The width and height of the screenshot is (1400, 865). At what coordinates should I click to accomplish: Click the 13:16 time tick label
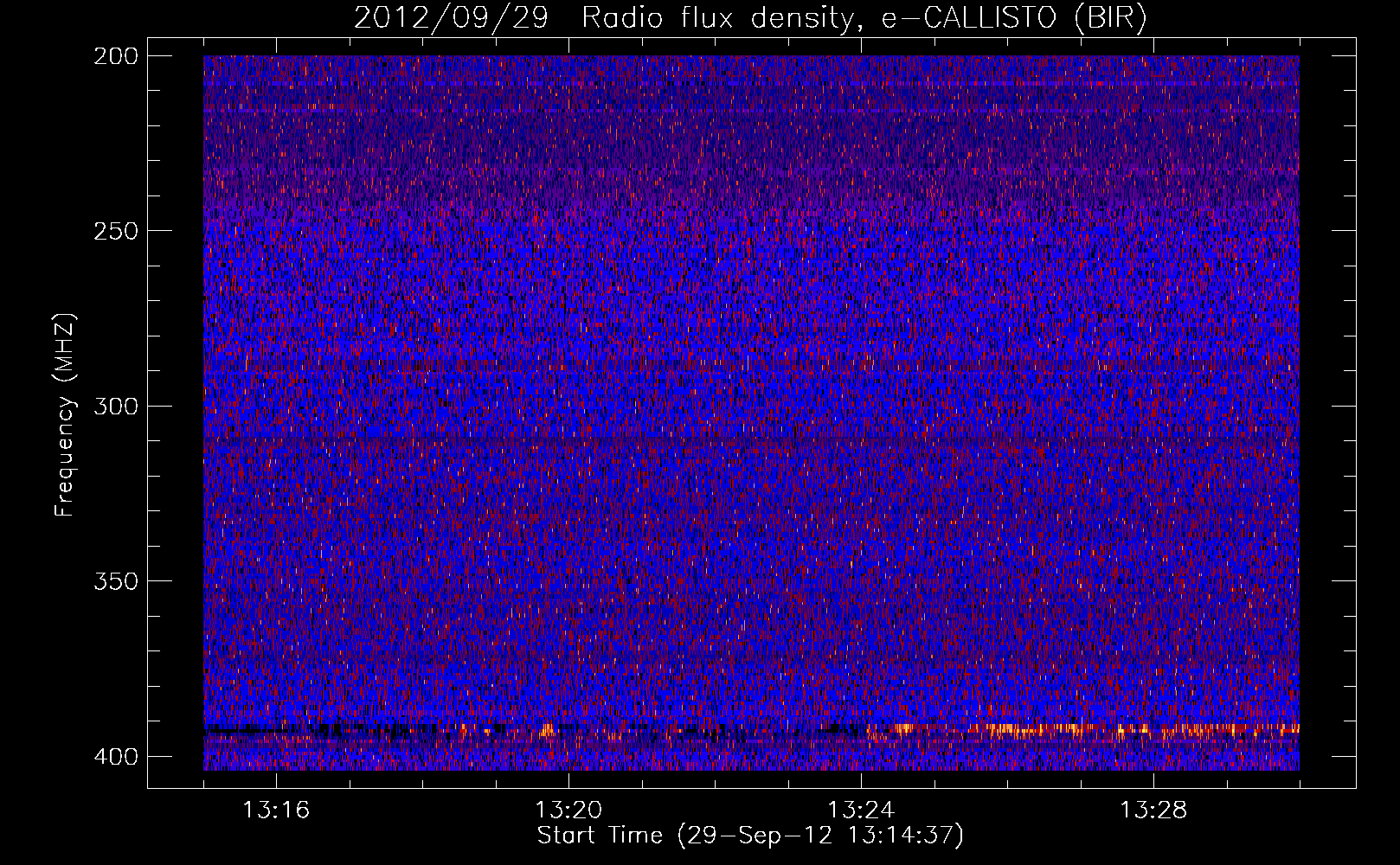tap(276, 811)
